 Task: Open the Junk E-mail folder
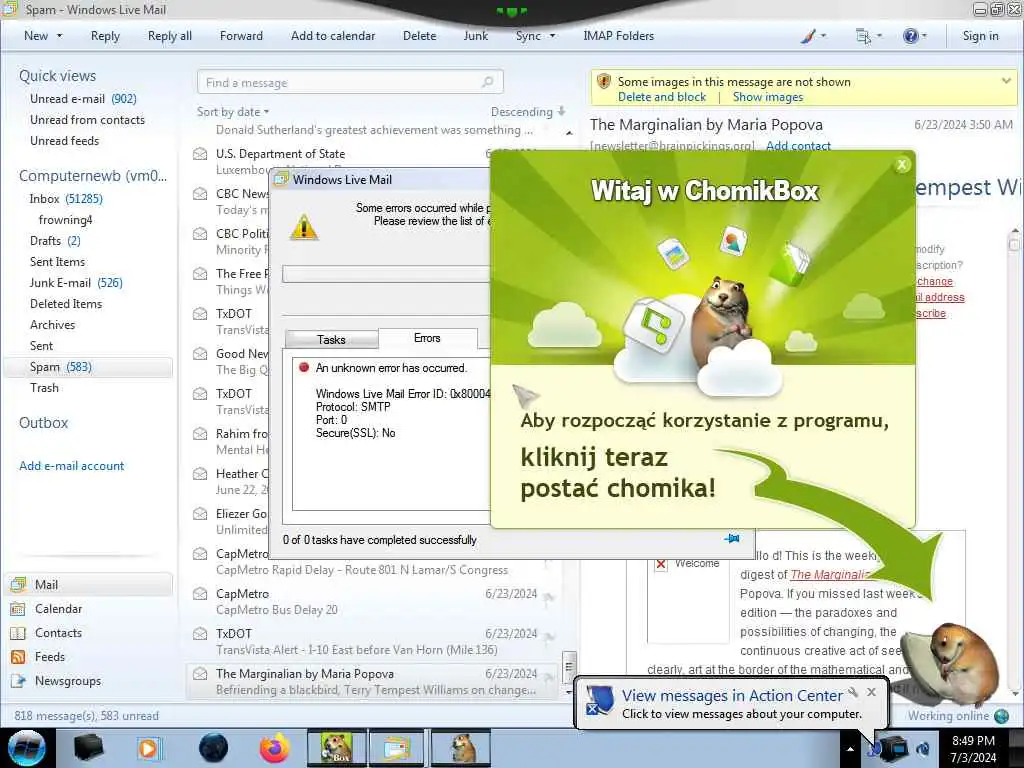tap(76, 282)
